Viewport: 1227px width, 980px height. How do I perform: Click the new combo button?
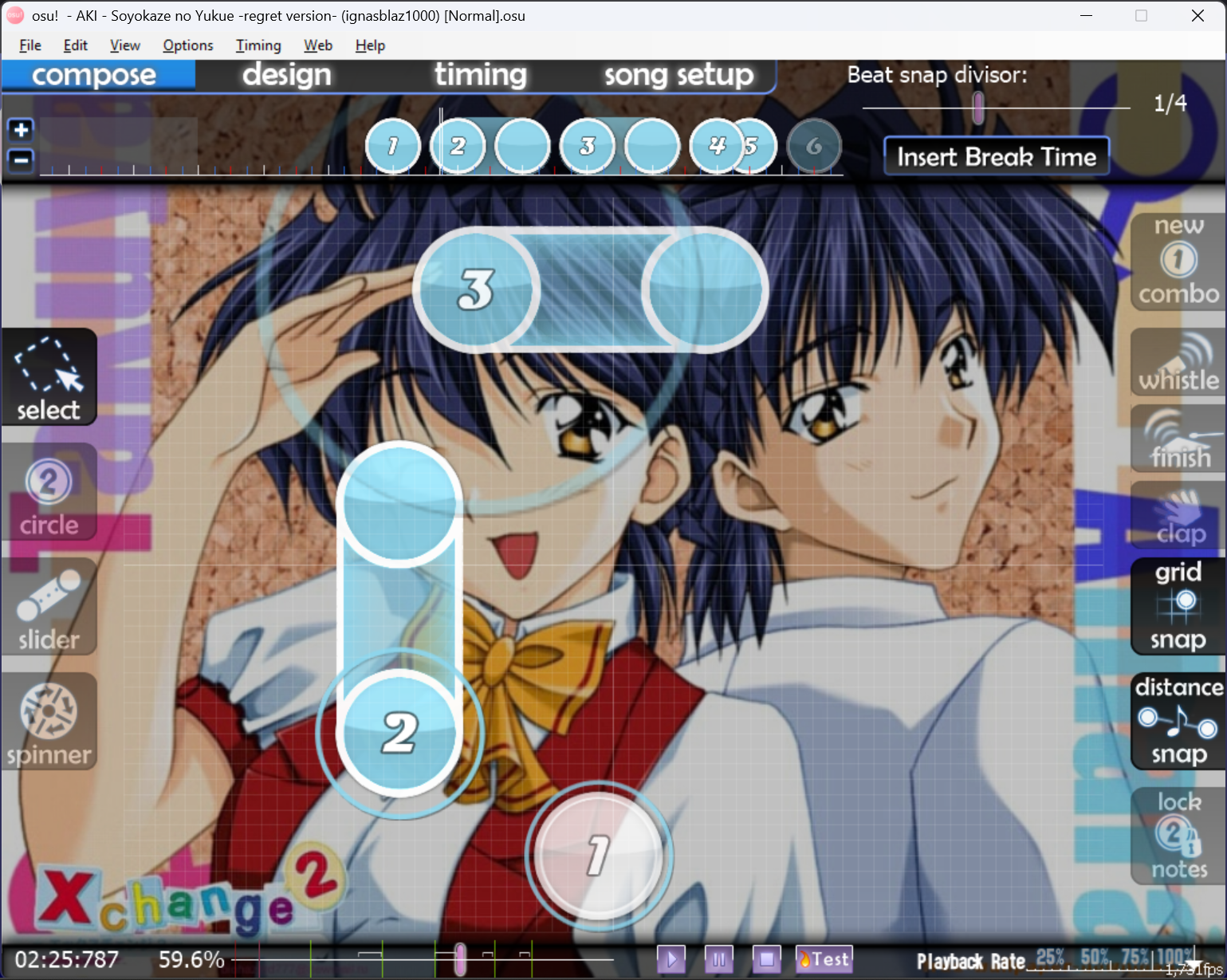(x=1178, y=262)
